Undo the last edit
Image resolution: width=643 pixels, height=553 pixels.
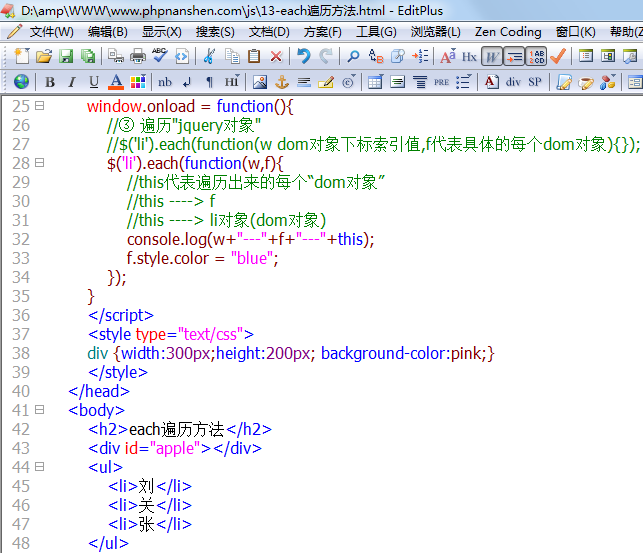303,56
